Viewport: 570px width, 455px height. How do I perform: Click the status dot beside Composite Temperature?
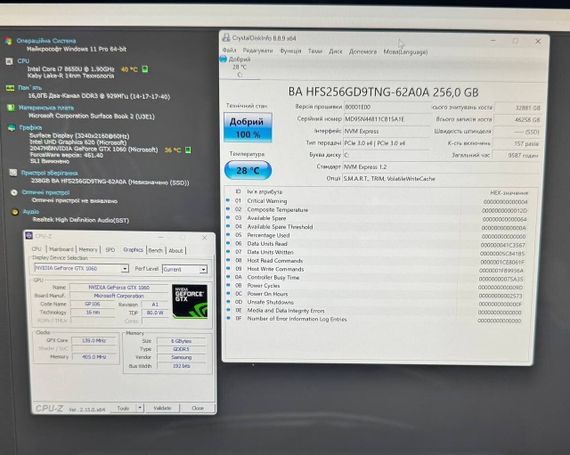pyautogui.click(x=228, y=209)
